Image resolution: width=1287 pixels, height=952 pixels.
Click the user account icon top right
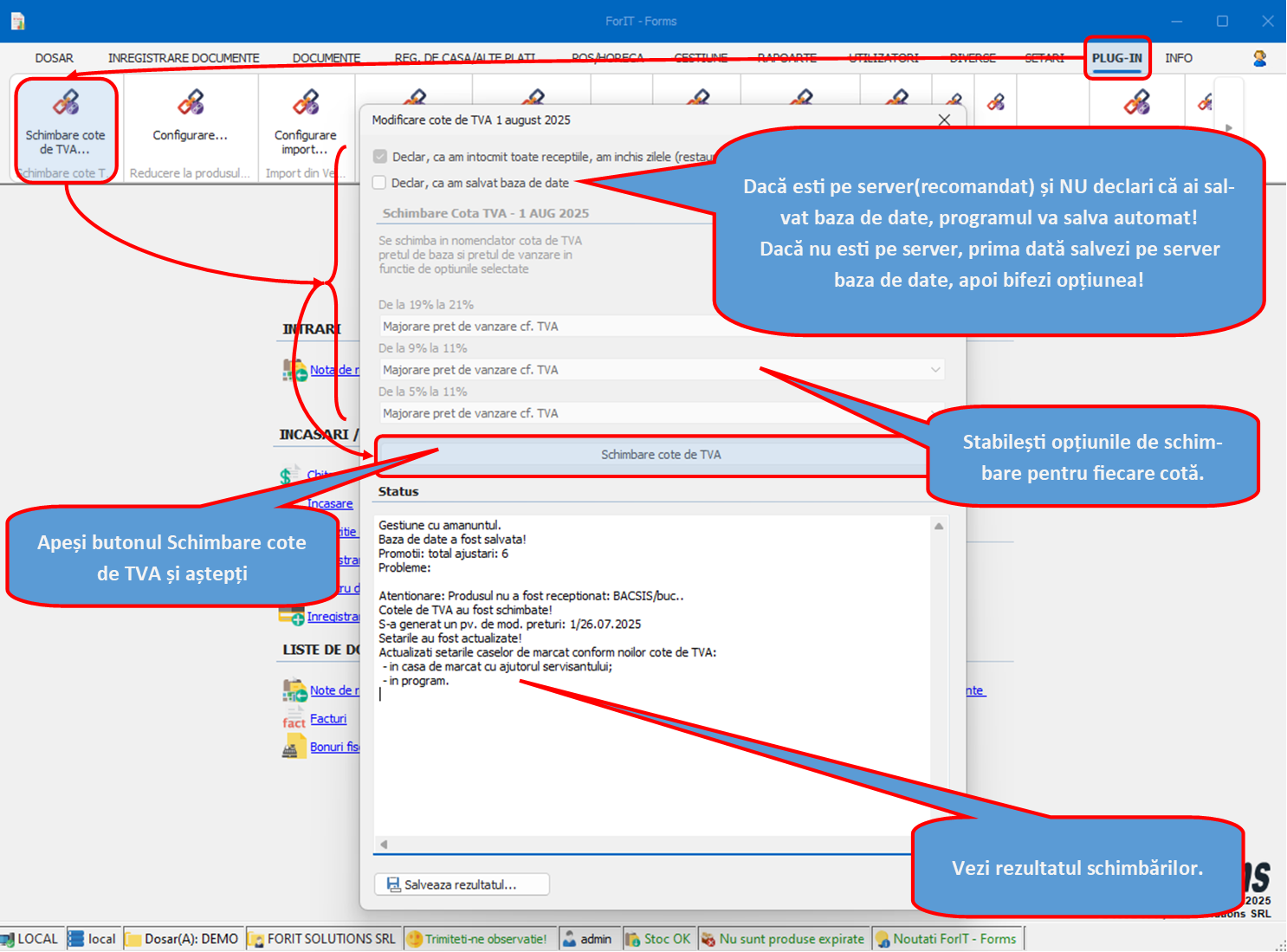pos(1260,57)
